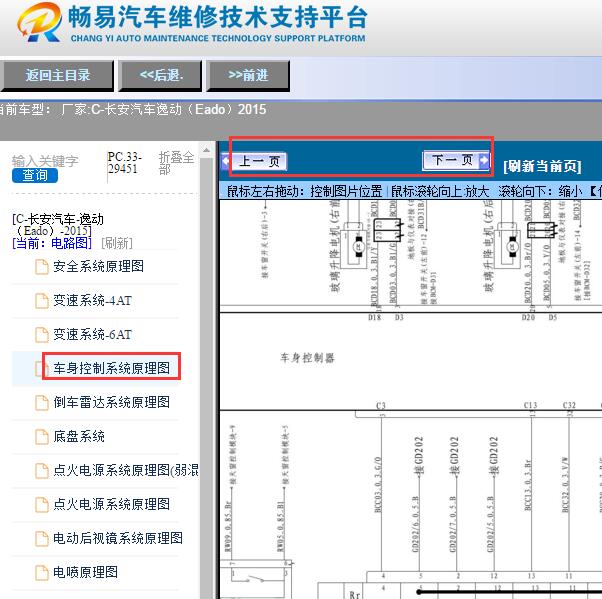Open 安全系统原理图 in the tree
This screenshot has width=602, height=599.
coord(99,266)
